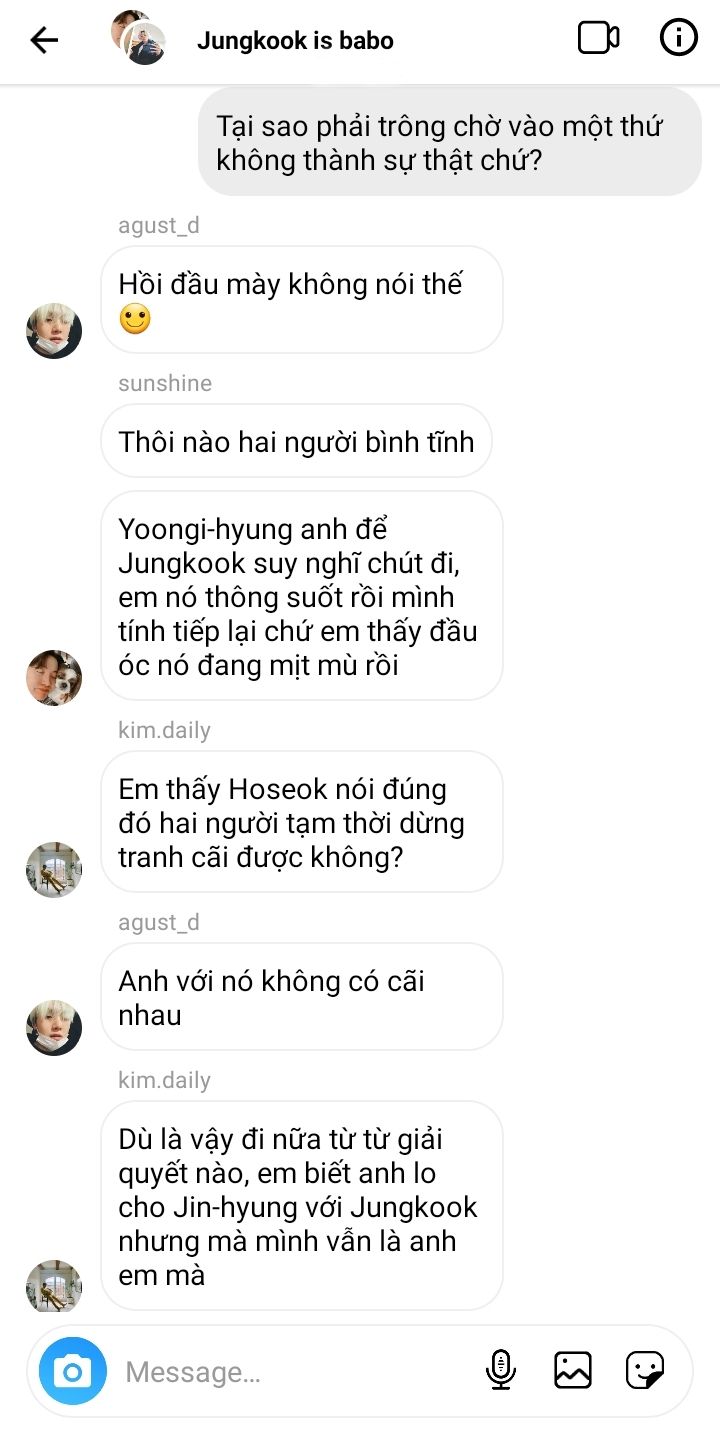Image resolution: width=720 pixels, height=1434 pixels.
Task: Tap agust_d's avatar beside 'Anh với nó' message
Action: pos(54,1028)
